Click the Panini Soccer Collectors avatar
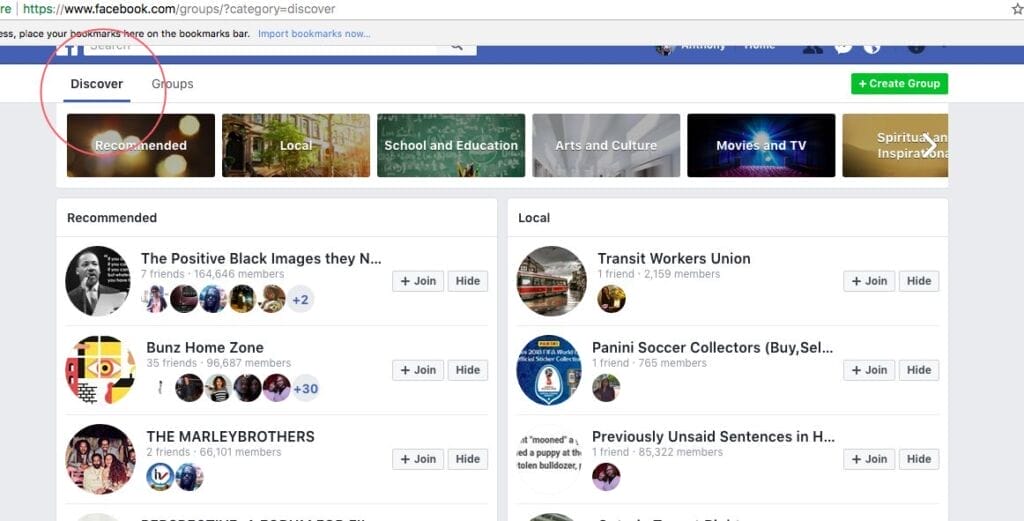The image size is (1024, 521). pos(549,370)
